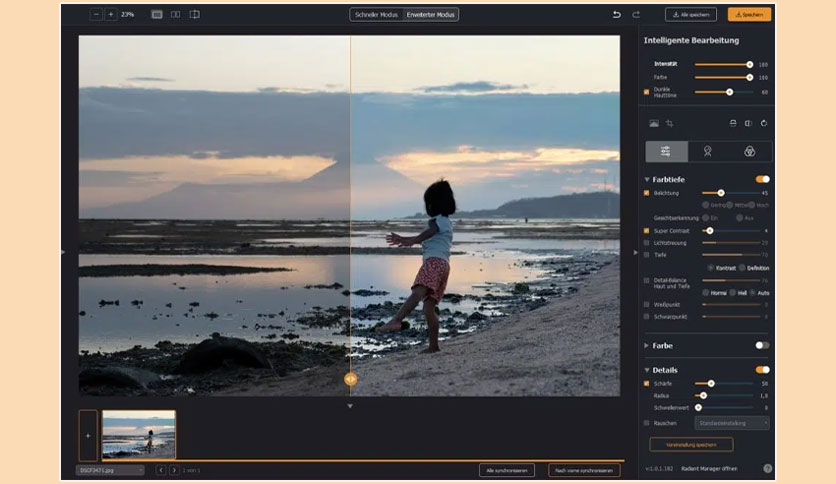Viewport: 836px width, 484px height.
Task: Uncheck Super Contrast checkbox
Action: pos(647,231)
